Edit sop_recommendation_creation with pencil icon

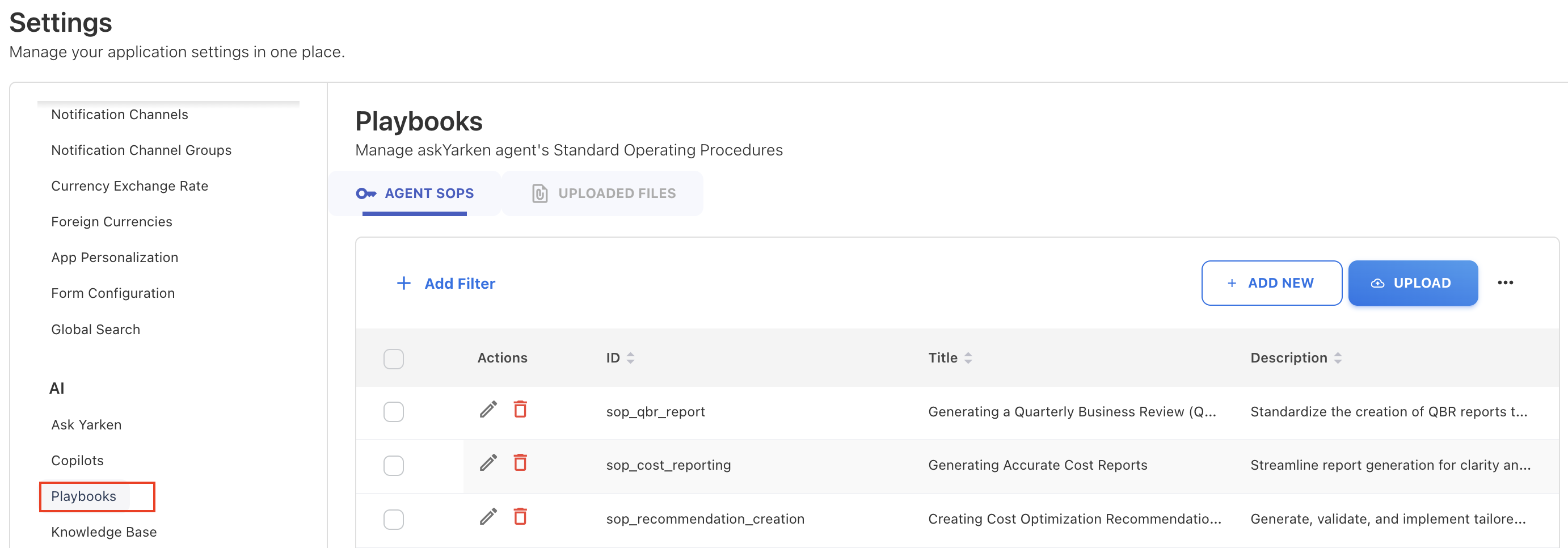pos(487,517)
